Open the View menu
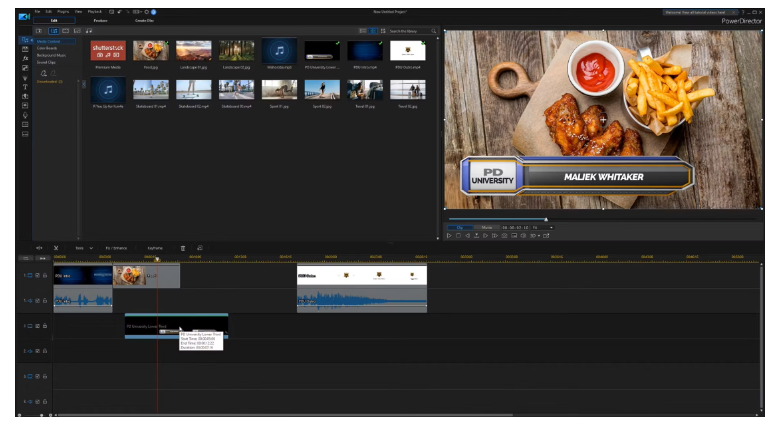The image size is (775, 426). (x=79, y=12)
